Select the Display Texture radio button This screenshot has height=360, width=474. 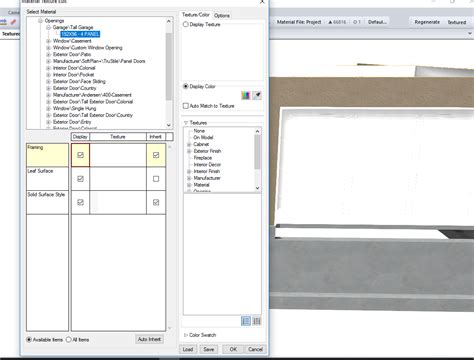click(x=186, y=24)
